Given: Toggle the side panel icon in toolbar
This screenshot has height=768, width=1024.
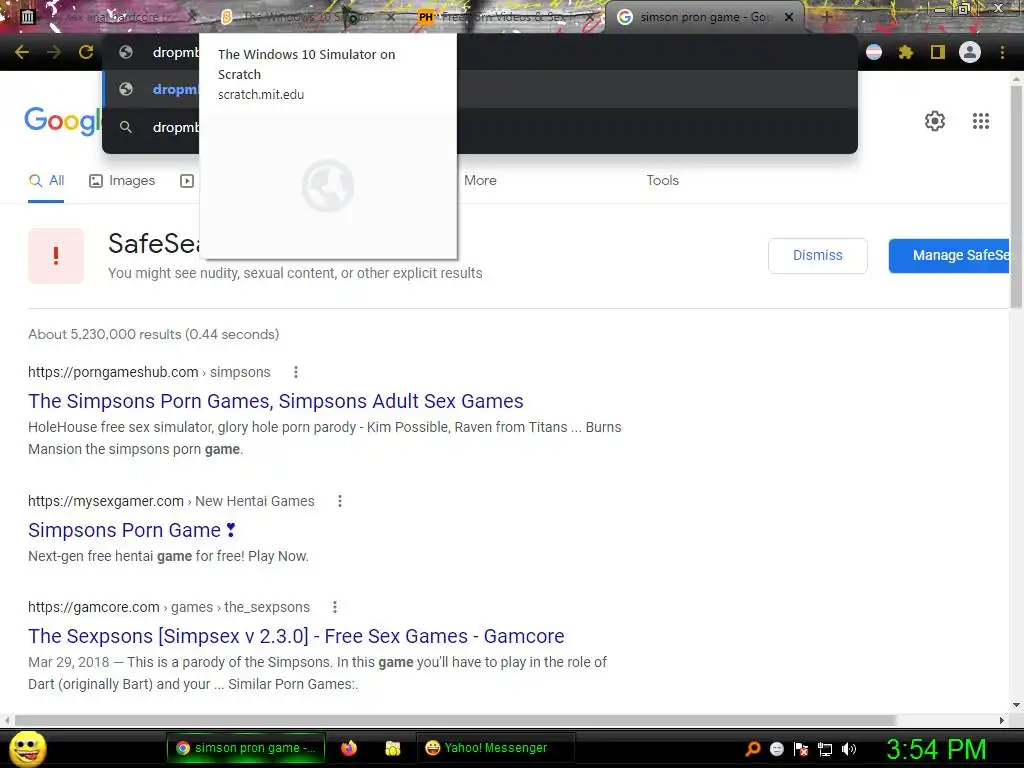Looking at the screenshot, I should [x=938, y=52].
